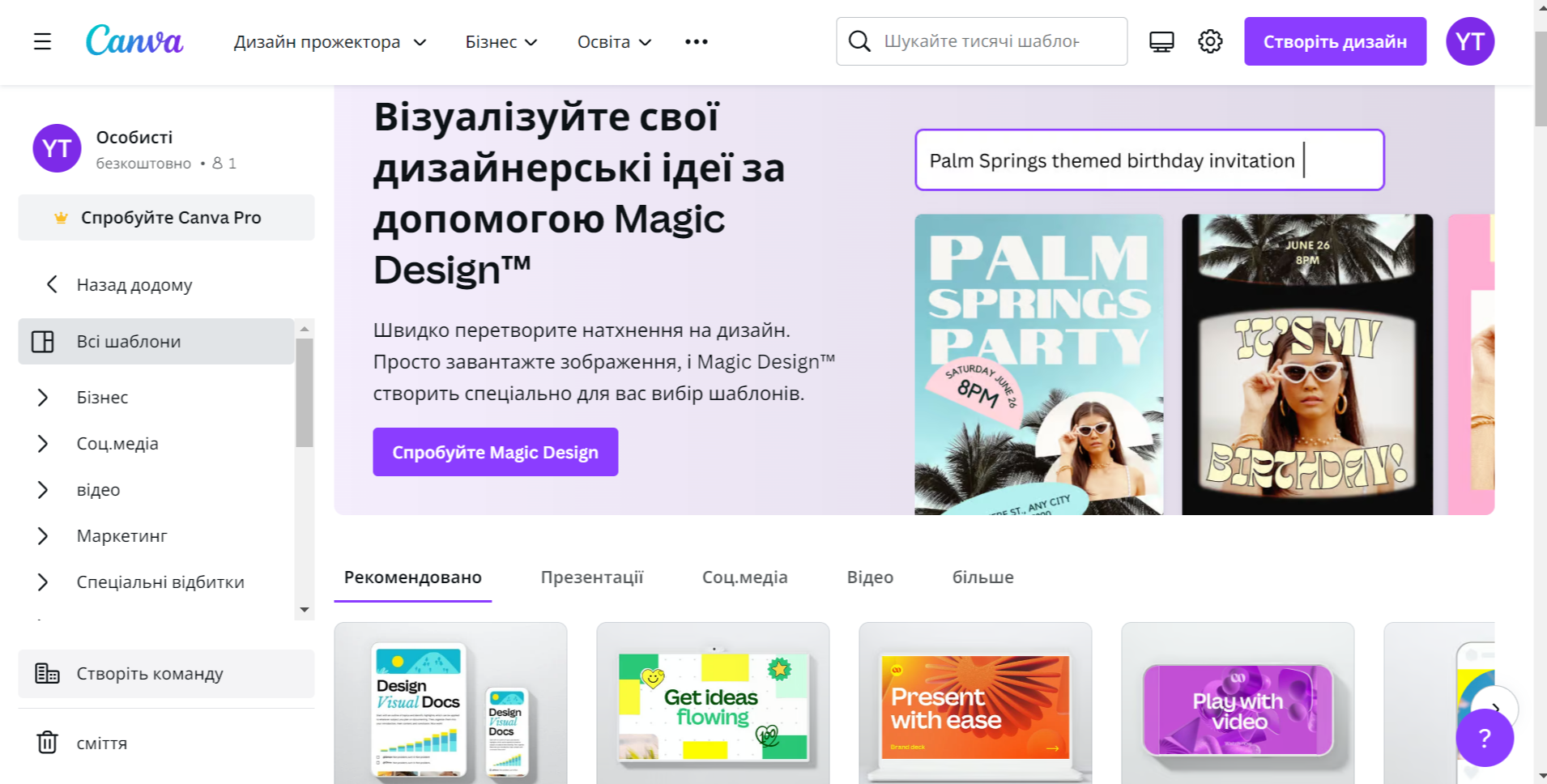
Task: Click the Всі шаблони templates icon
Action: (43, 341)
